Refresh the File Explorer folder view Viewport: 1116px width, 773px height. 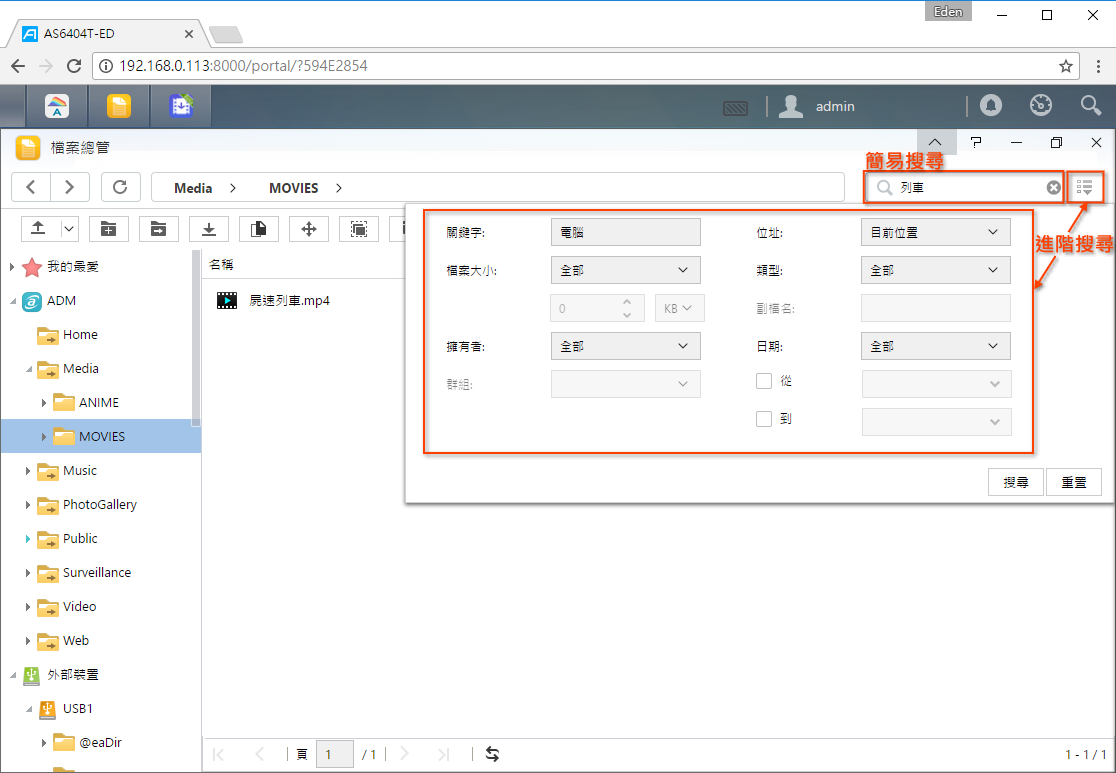pos(120,187)
